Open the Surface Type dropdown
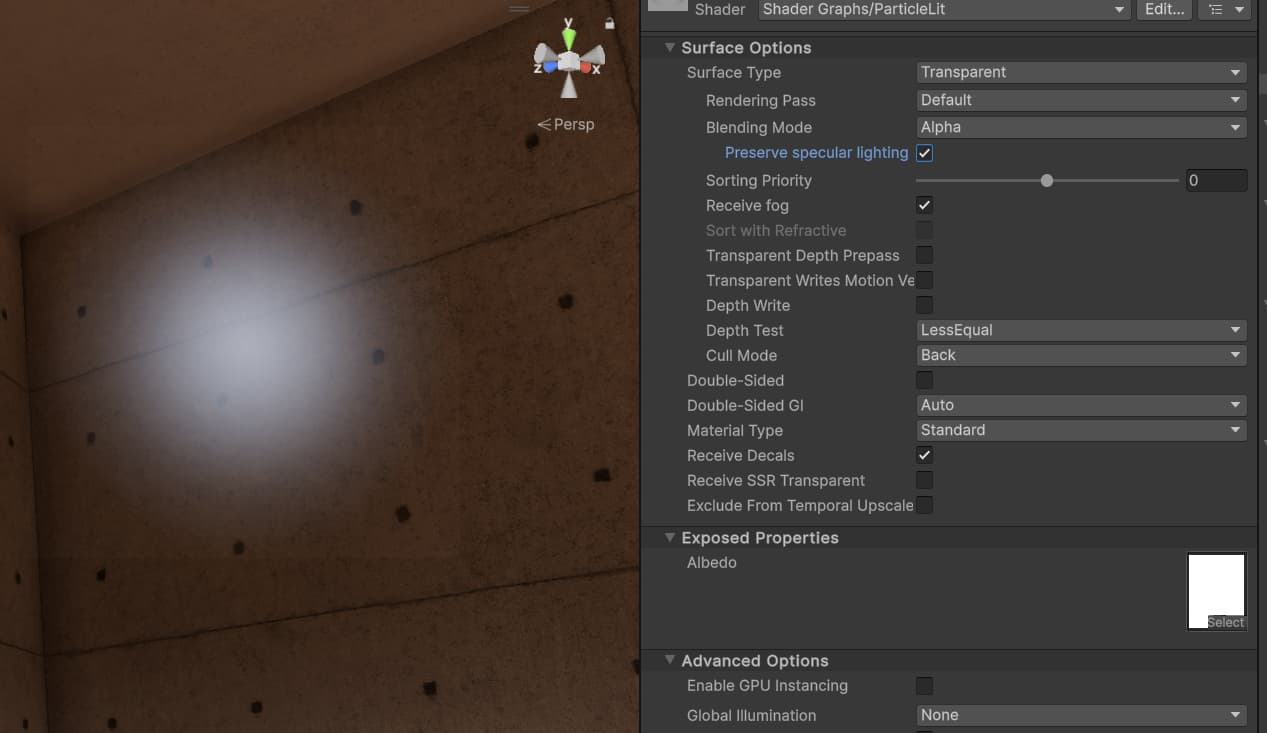 (1080, 72)
